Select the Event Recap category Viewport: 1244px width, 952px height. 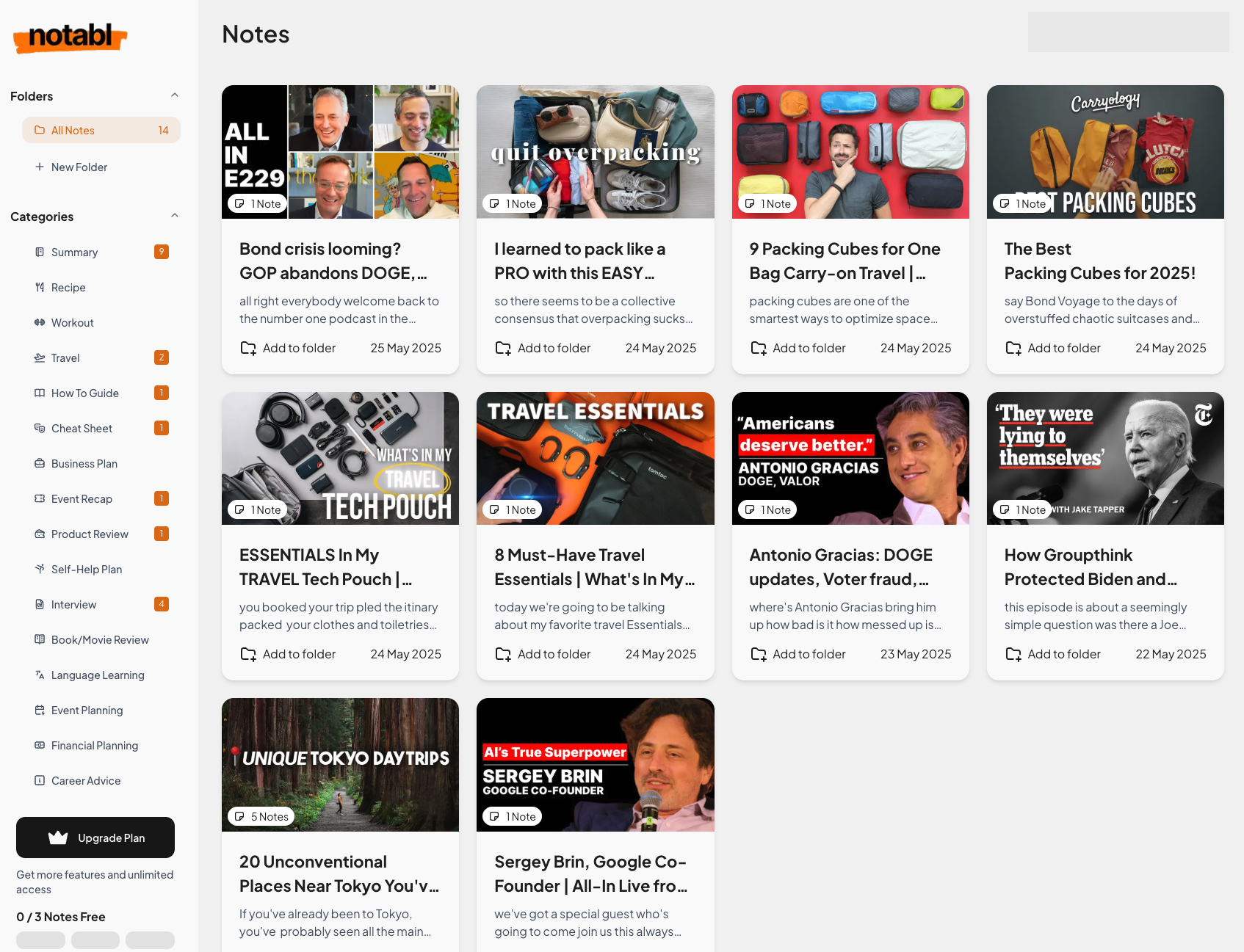101,498
